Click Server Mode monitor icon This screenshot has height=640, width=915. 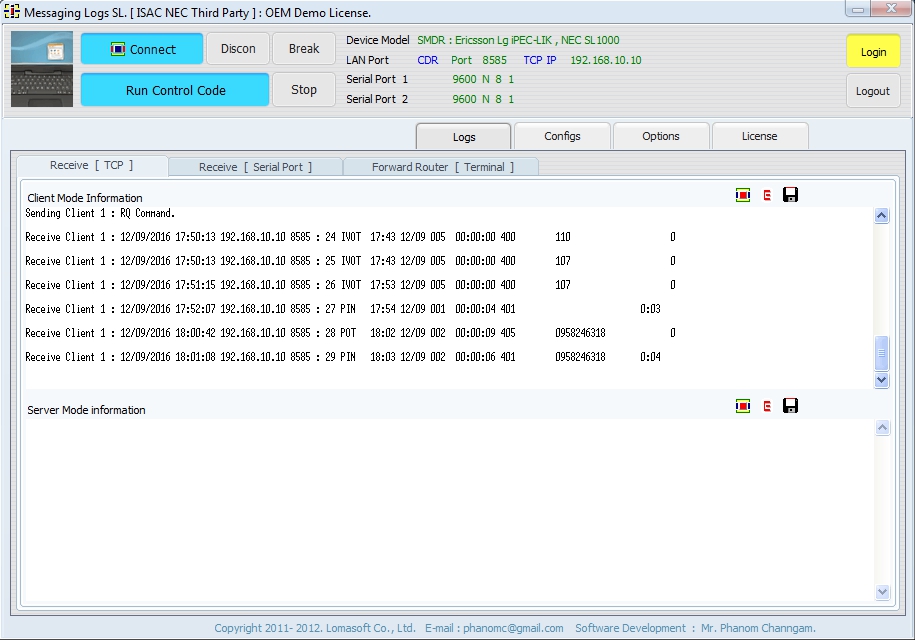(743, 406)
